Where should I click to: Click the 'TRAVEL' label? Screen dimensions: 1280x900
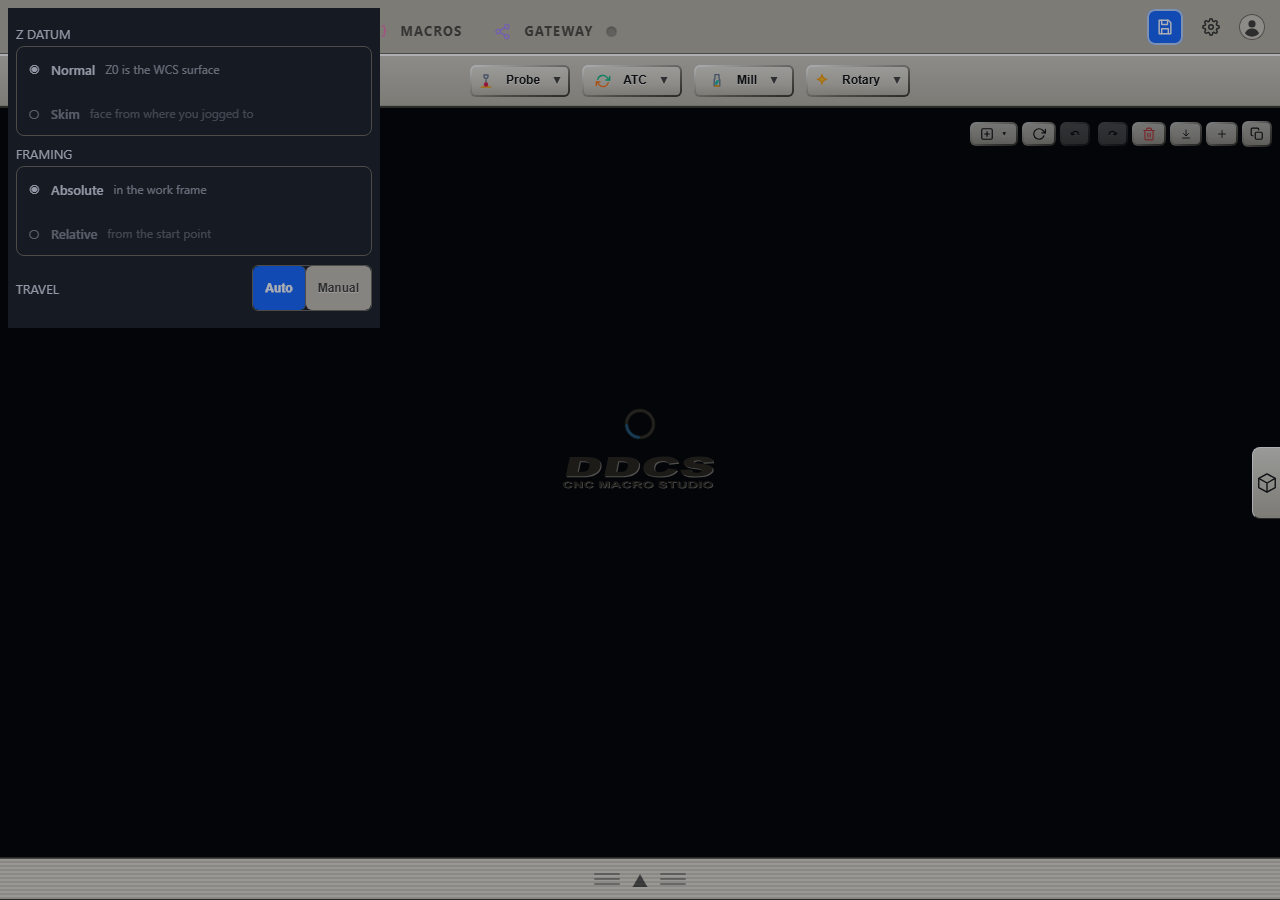pyautogui.click(x=37, y=289)
